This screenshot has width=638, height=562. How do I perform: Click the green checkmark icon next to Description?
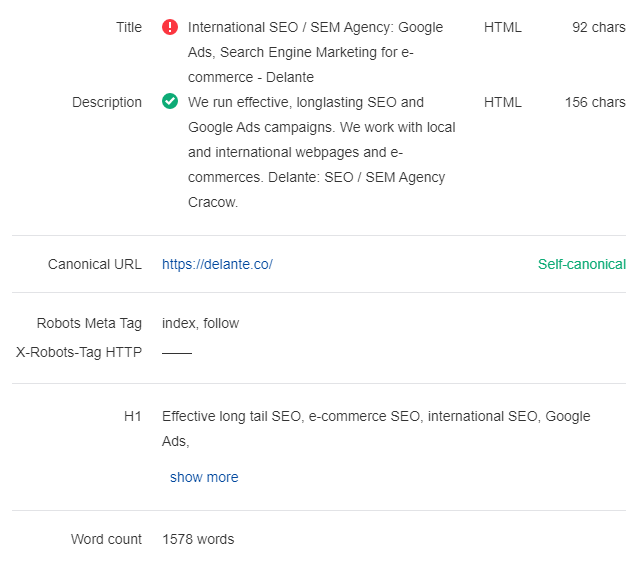coord(170,101)
